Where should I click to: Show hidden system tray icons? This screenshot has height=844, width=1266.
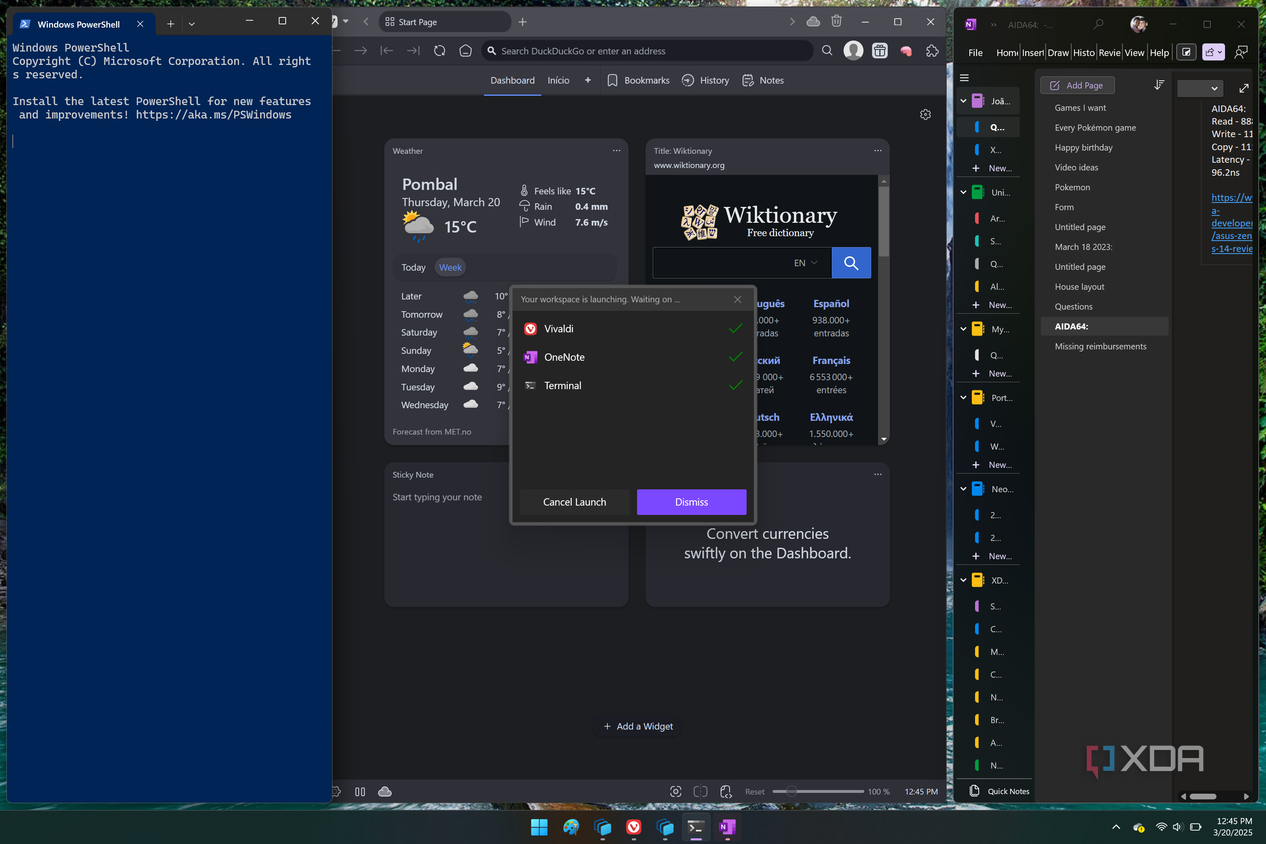point(1116,827)
